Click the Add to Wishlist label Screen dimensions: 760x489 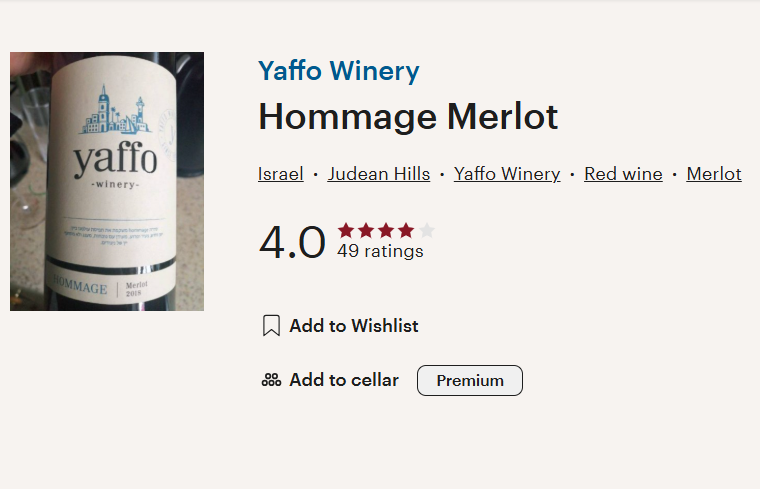tap(354, 326)
